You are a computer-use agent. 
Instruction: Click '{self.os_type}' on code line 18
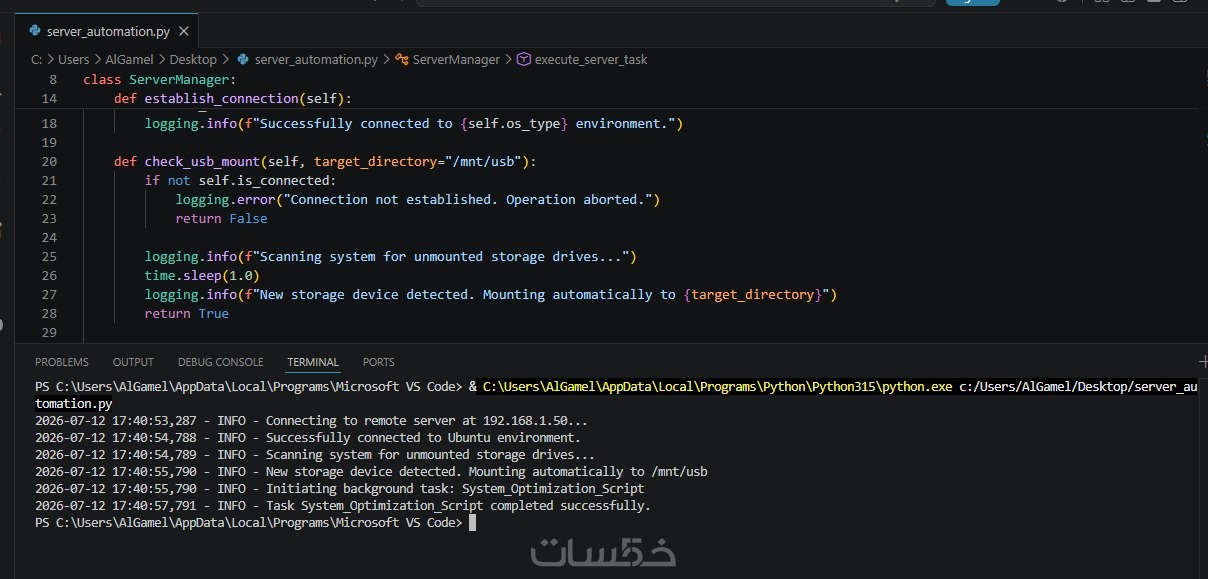pos(514,124)
